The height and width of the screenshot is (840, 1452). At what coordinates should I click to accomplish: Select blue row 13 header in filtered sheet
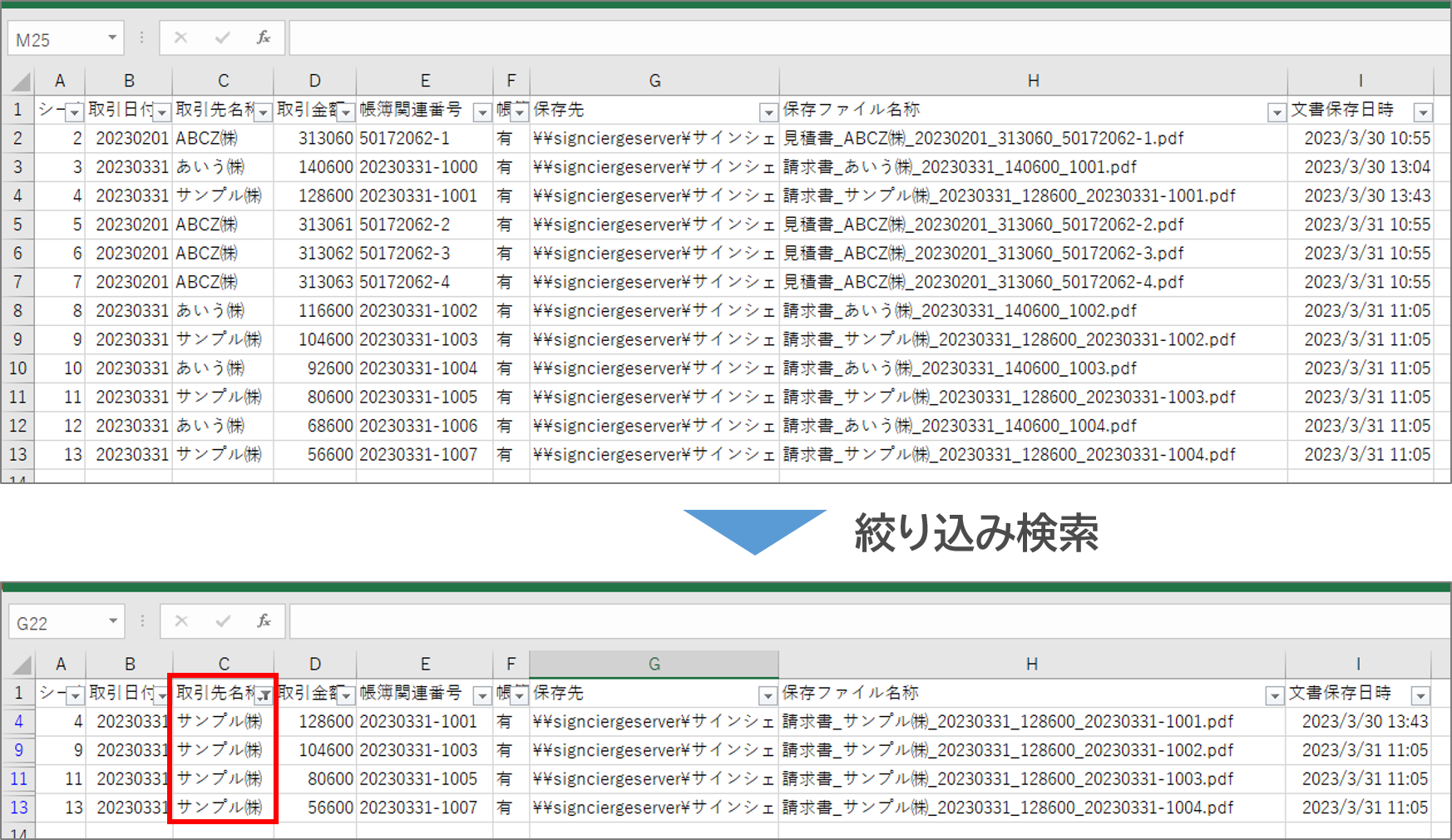click(18, 808)
